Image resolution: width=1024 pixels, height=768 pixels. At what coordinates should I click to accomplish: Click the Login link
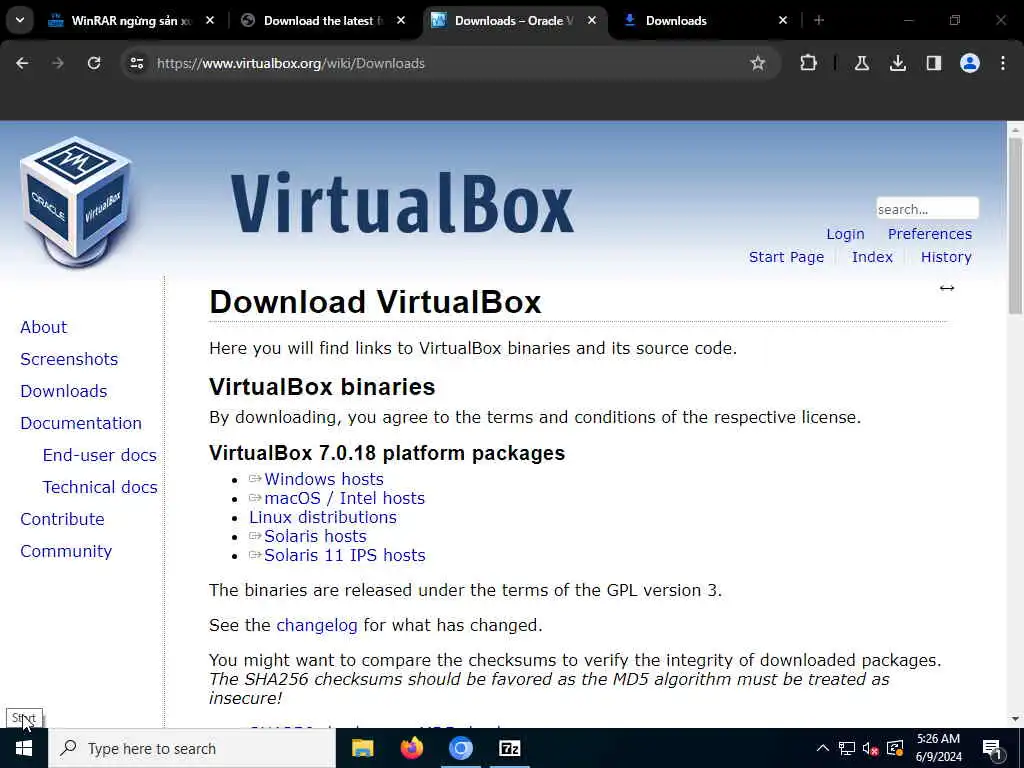845,234
